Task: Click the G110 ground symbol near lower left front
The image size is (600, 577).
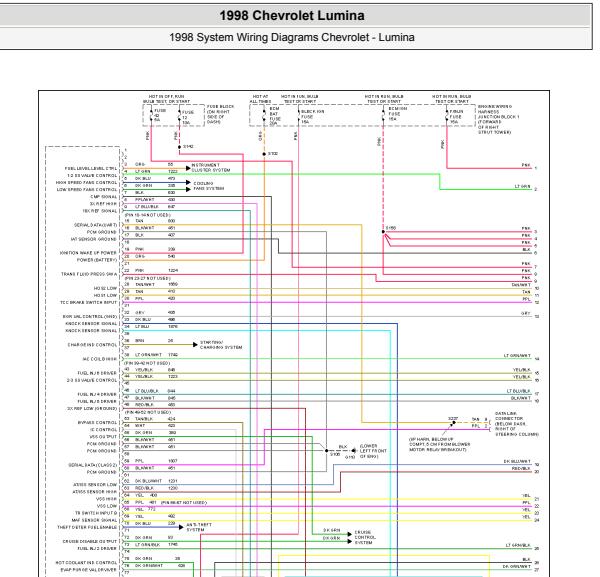Action: [x=354, y=451]
